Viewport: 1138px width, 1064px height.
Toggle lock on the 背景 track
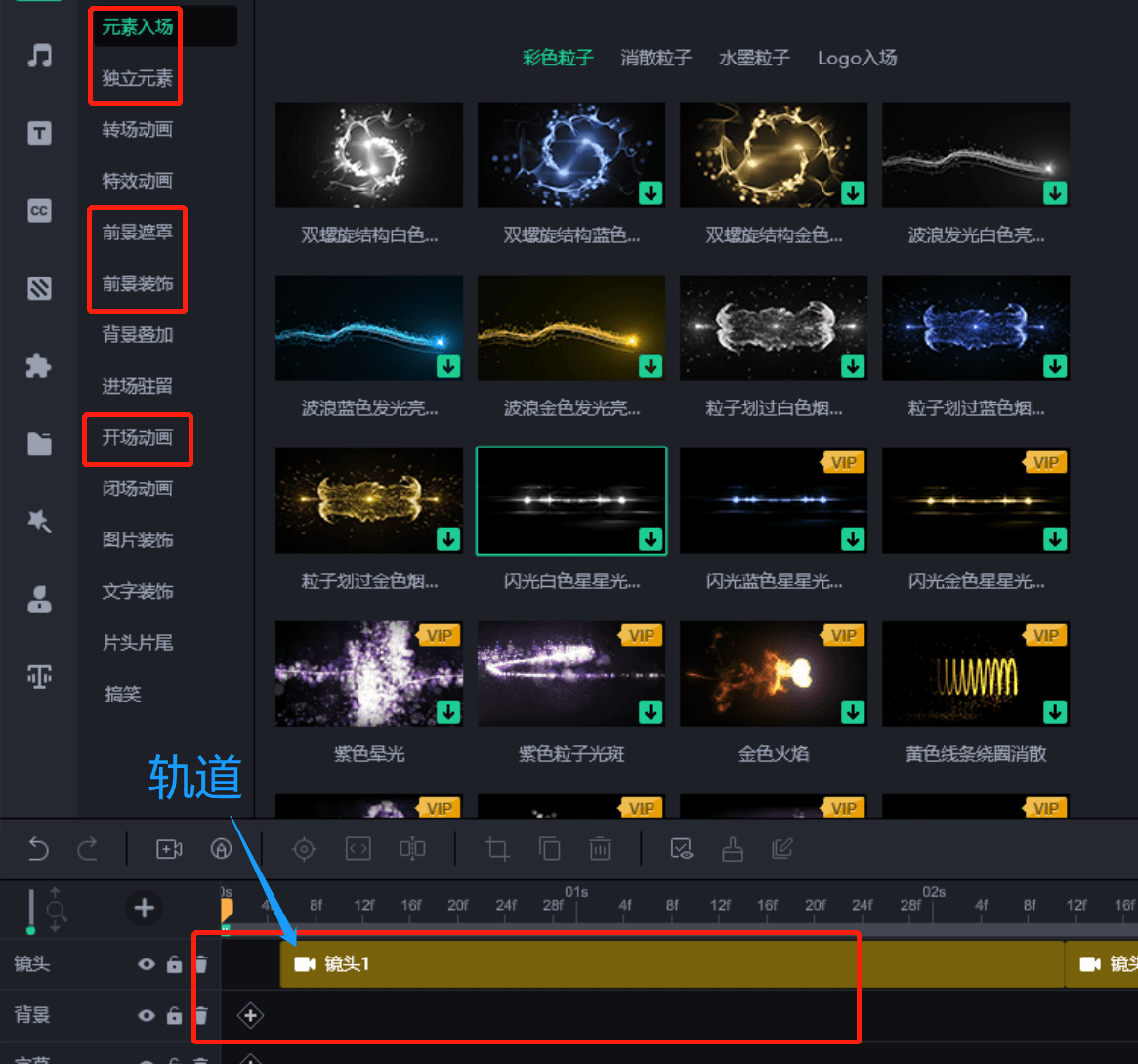174,1015
